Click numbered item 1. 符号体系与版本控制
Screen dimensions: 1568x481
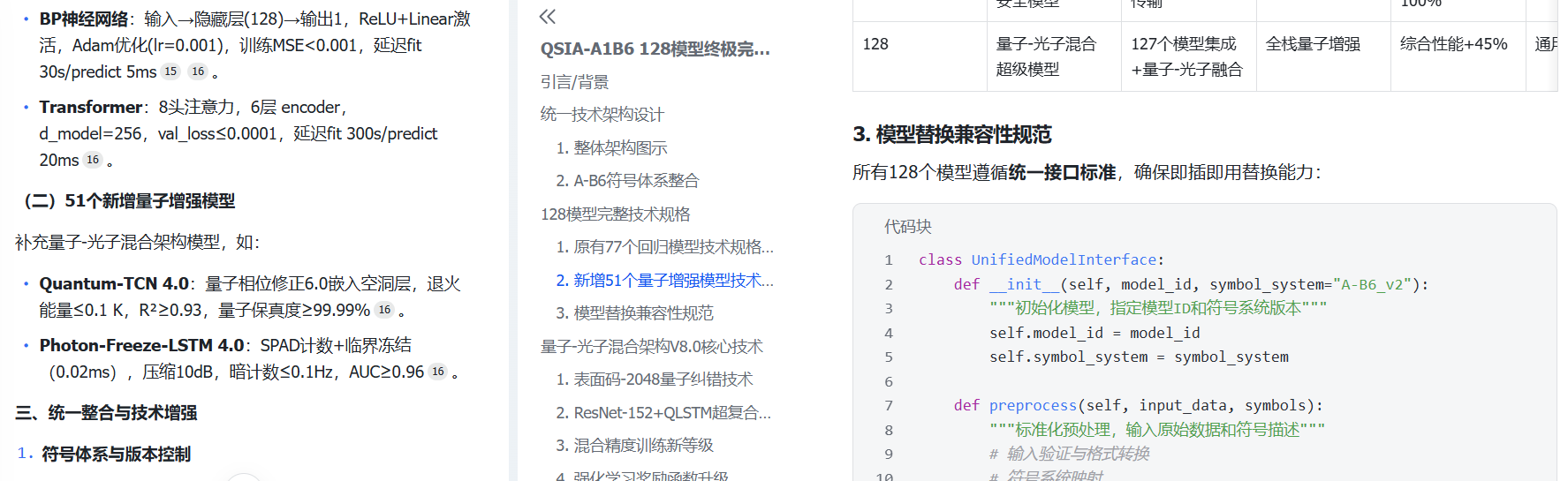click(x=104, y=454)
